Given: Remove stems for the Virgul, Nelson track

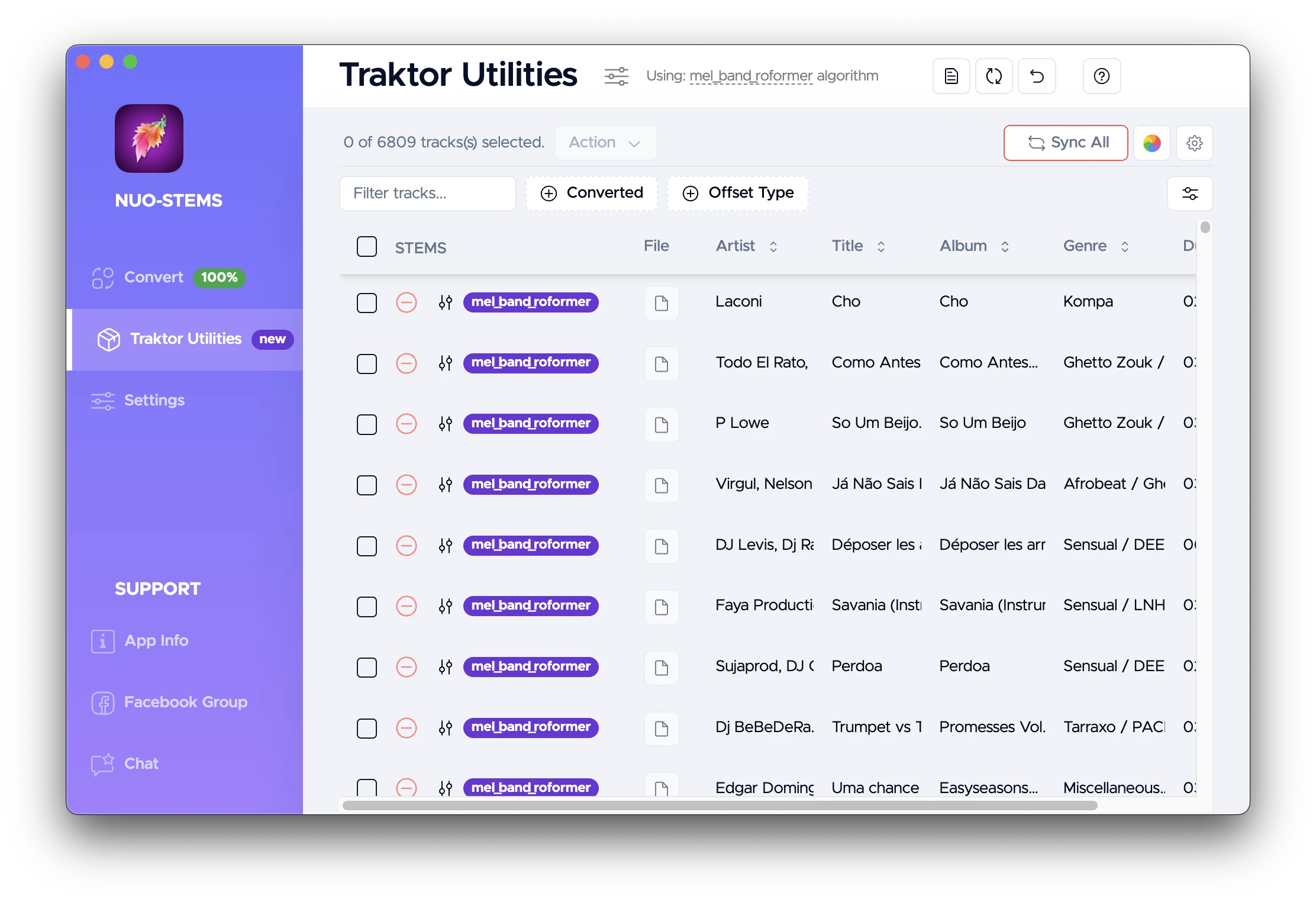Looking at the screenshot, I should point(406,485).
